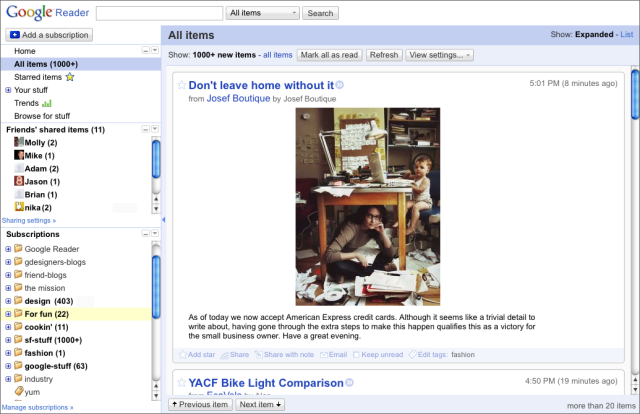Open the 'yum' tag icon subscription
This screenshot has height=414, width=640.
tap(18, 393)
